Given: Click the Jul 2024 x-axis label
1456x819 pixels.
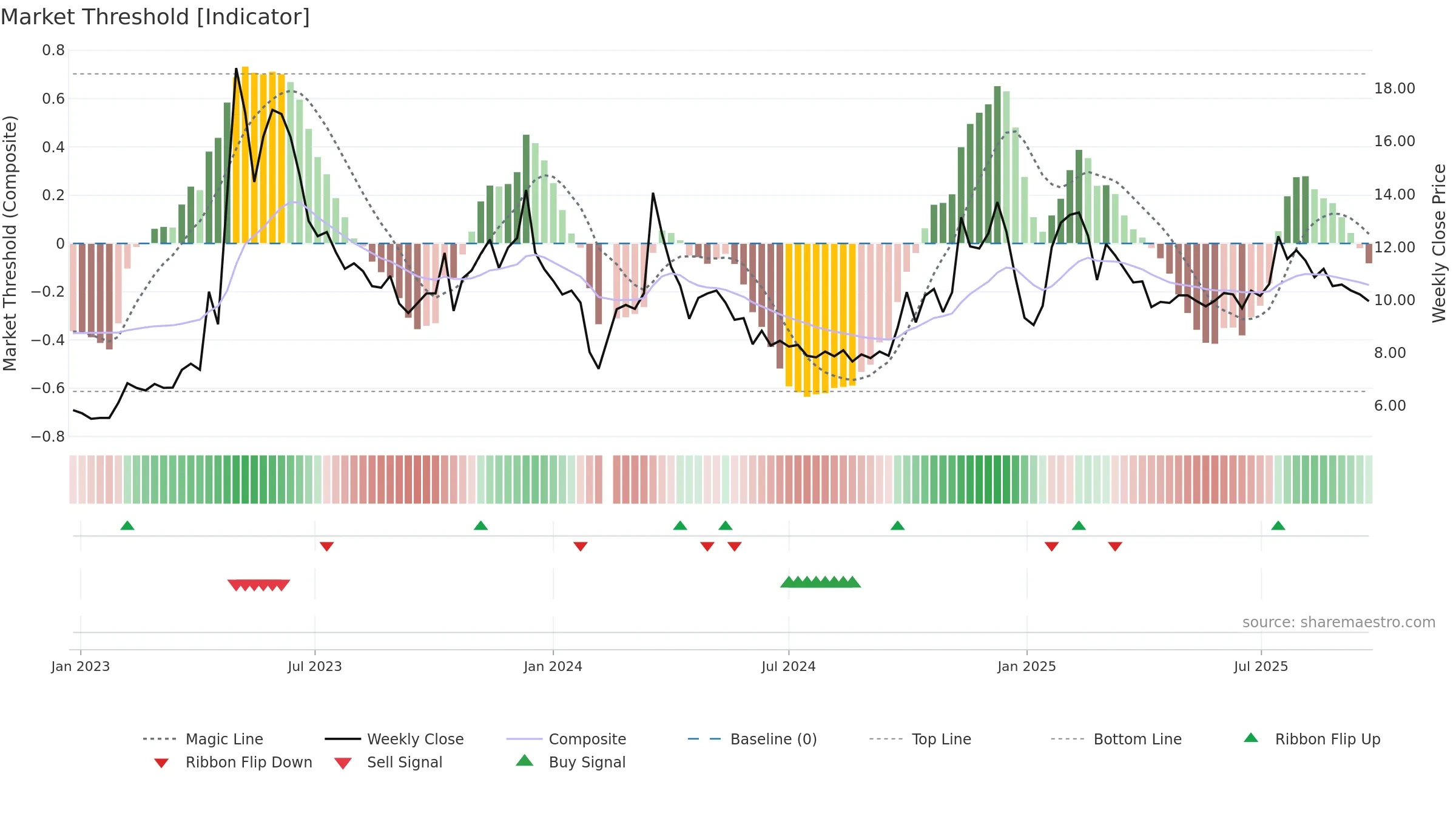Looking at the screenshot, I should pos(789,667).
